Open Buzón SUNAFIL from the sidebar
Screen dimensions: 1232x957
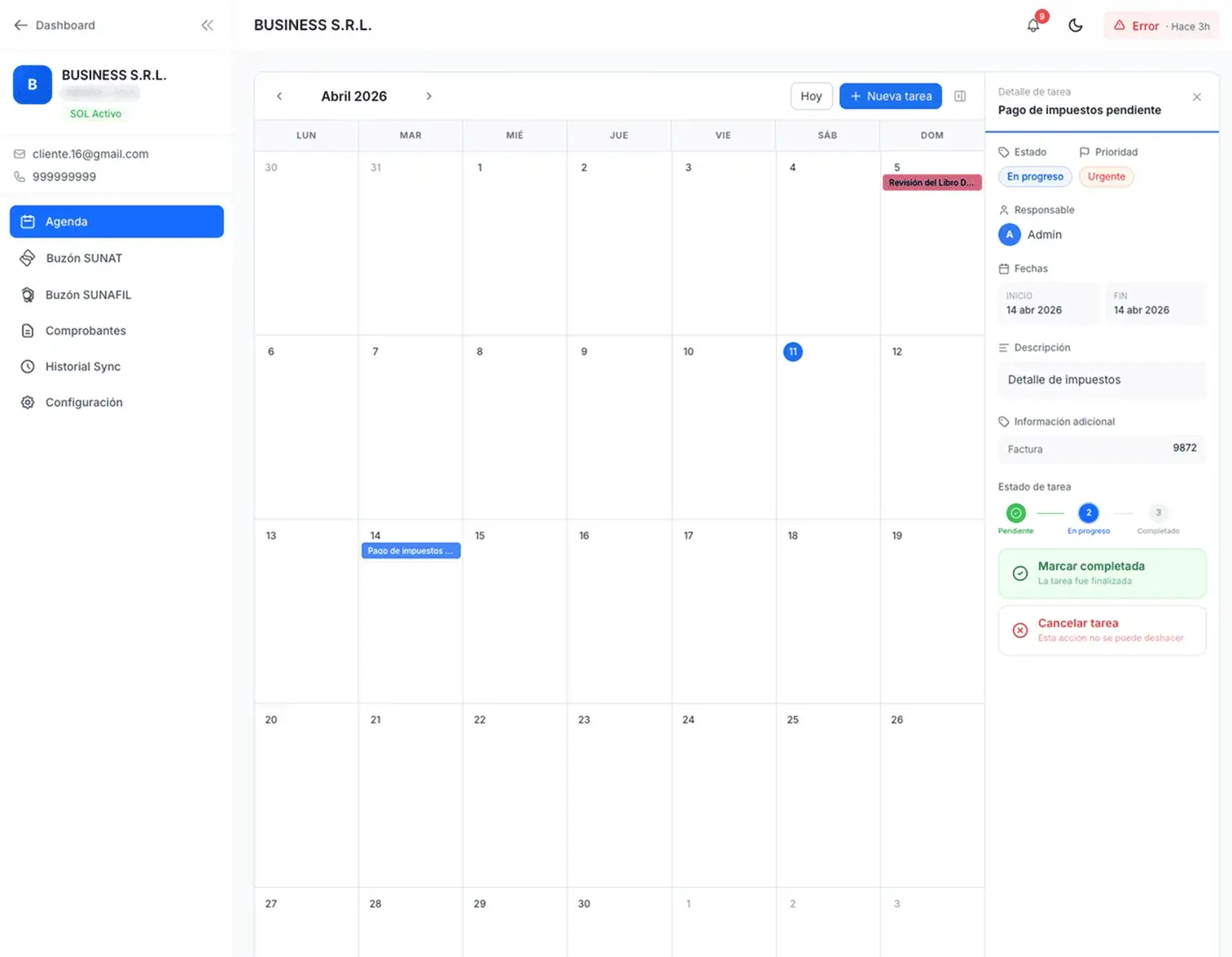(x=88, y=294)
